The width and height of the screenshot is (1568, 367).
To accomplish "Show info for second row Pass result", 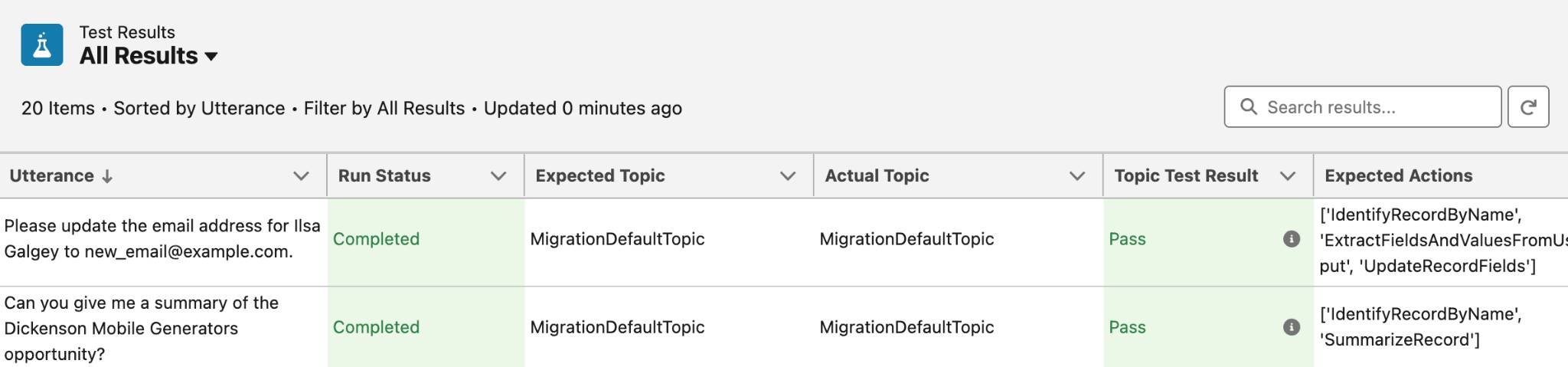I will (1292, 327).
